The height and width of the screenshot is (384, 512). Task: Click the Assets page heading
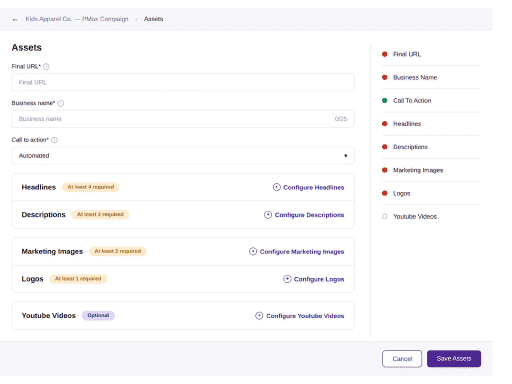coord(27,48)
